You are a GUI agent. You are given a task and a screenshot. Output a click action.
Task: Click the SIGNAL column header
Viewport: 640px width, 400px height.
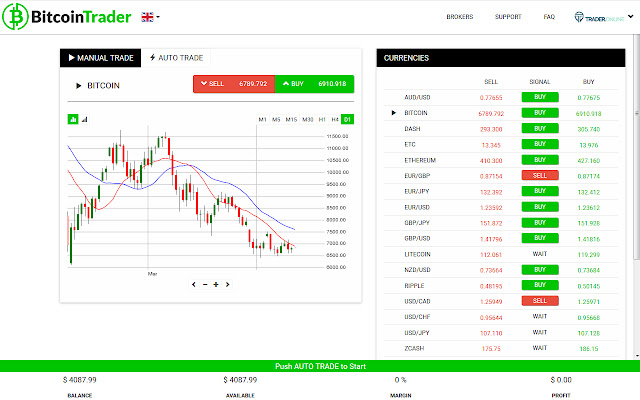[540, 82]
